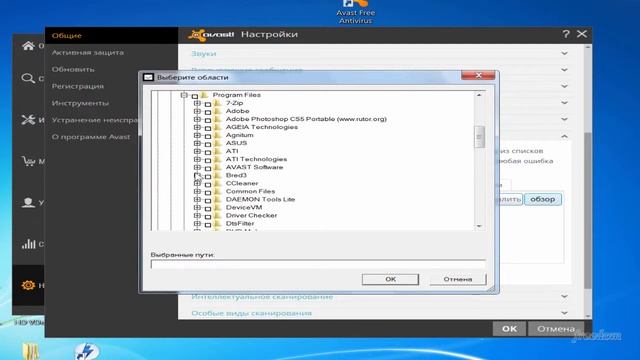Check the 7-Zip folder checkbox
640x360 pixels.
[x=208, y=104]
